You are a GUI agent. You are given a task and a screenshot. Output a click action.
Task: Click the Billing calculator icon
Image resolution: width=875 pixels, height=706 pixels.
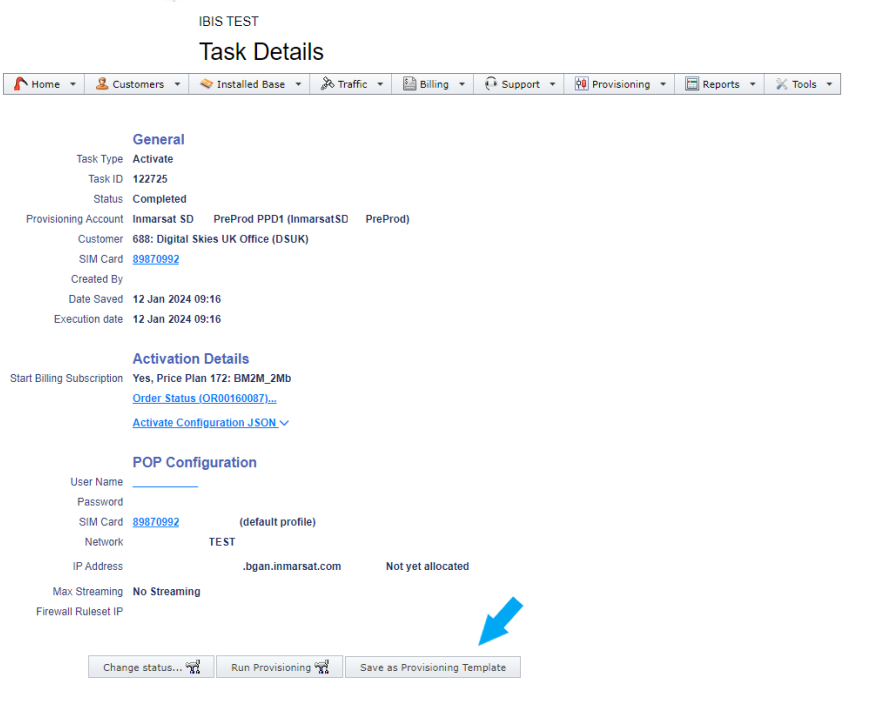(x=409, y=85)
